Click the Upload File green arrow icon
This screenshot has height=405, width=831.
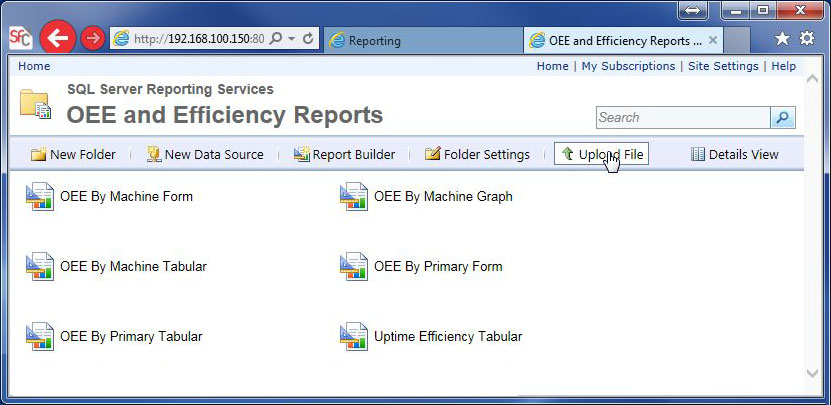[x=568, y=154]
